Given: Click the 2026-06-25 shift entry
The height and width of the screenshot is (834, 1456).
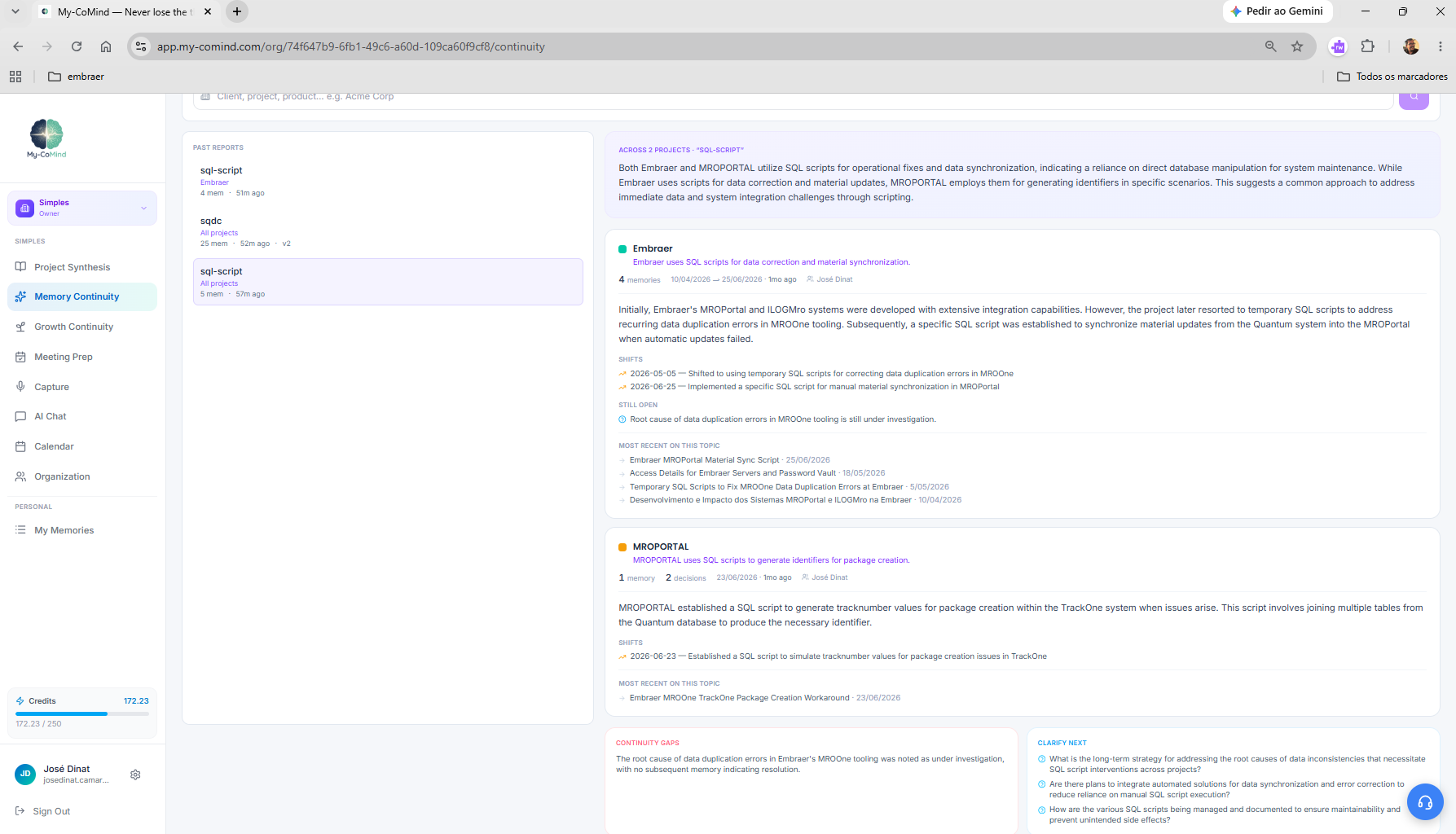Looking at the screenshot, I should pos(809,387).
